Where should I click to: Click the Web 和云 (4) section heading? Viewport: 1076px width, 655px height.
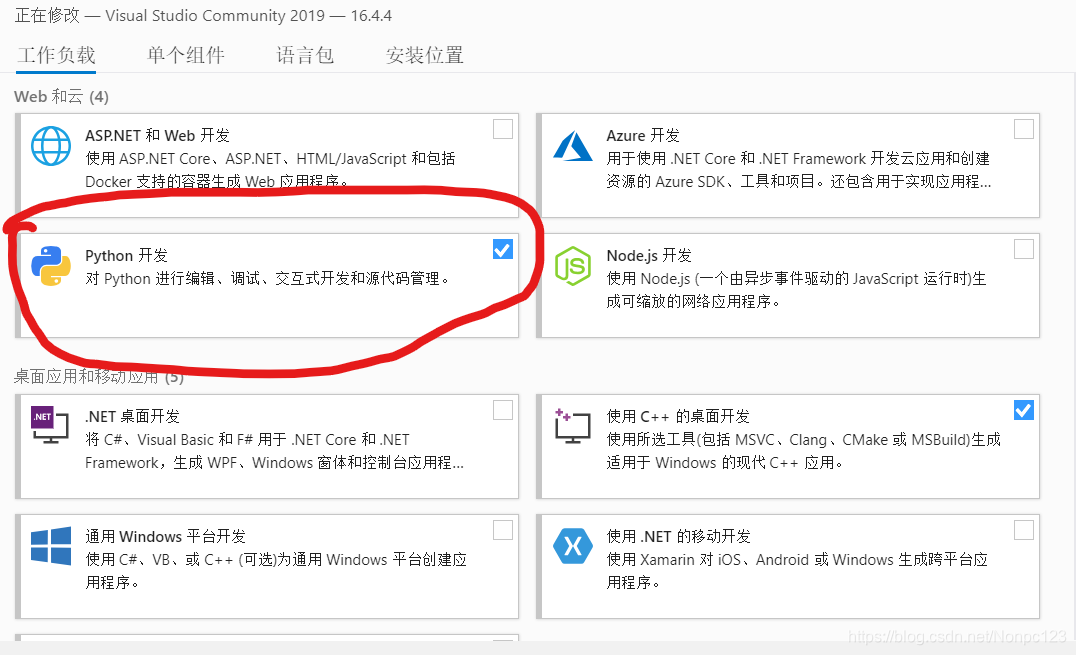pos(61,96)
